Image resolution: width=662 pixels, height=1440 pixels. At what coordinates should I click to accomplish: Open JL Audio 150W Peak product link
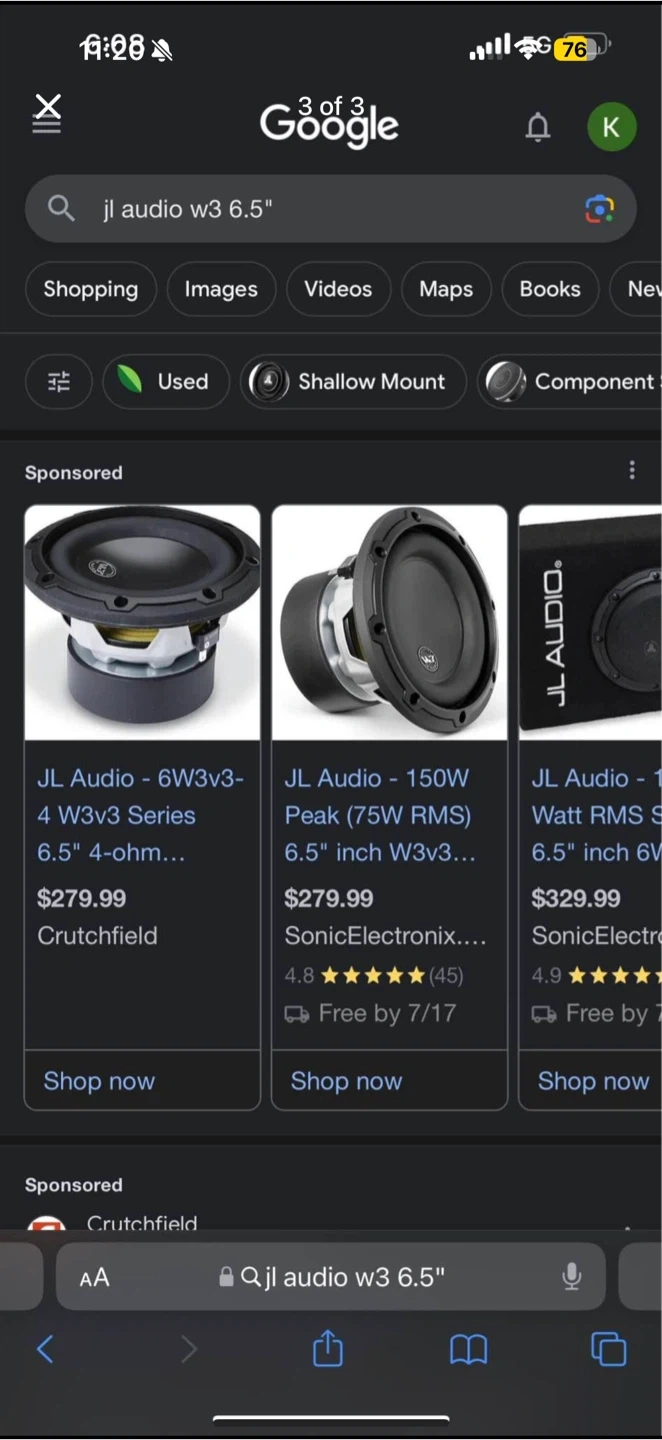click(x=379, y=815)
